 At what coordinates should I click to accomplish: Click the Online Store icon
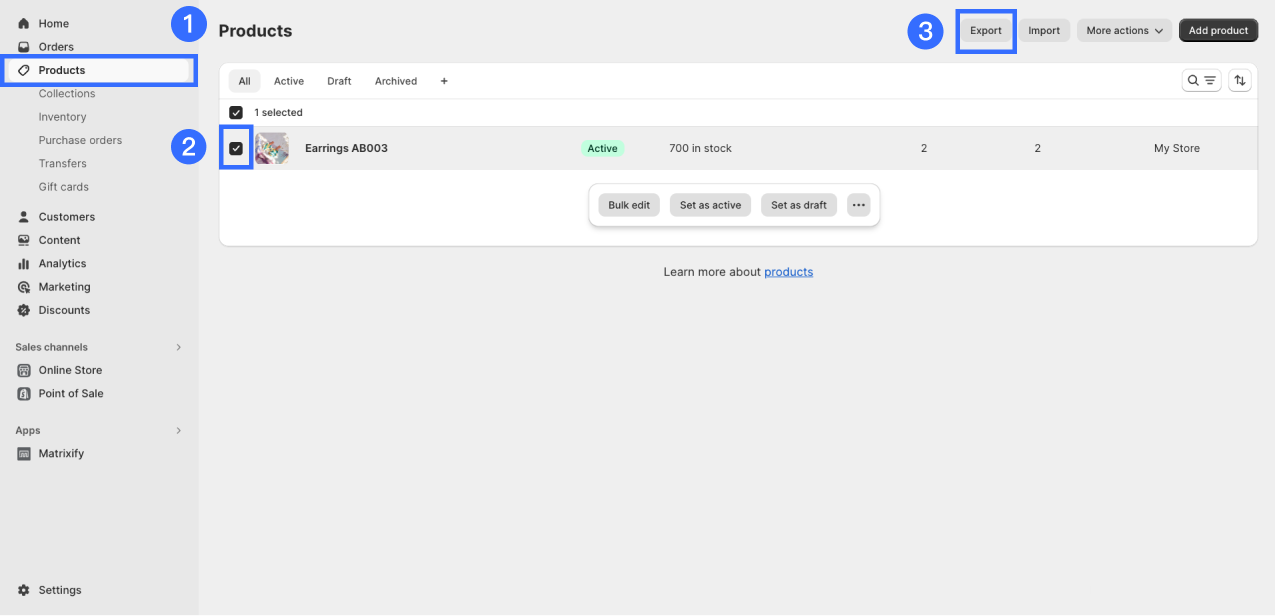(24, 370)
